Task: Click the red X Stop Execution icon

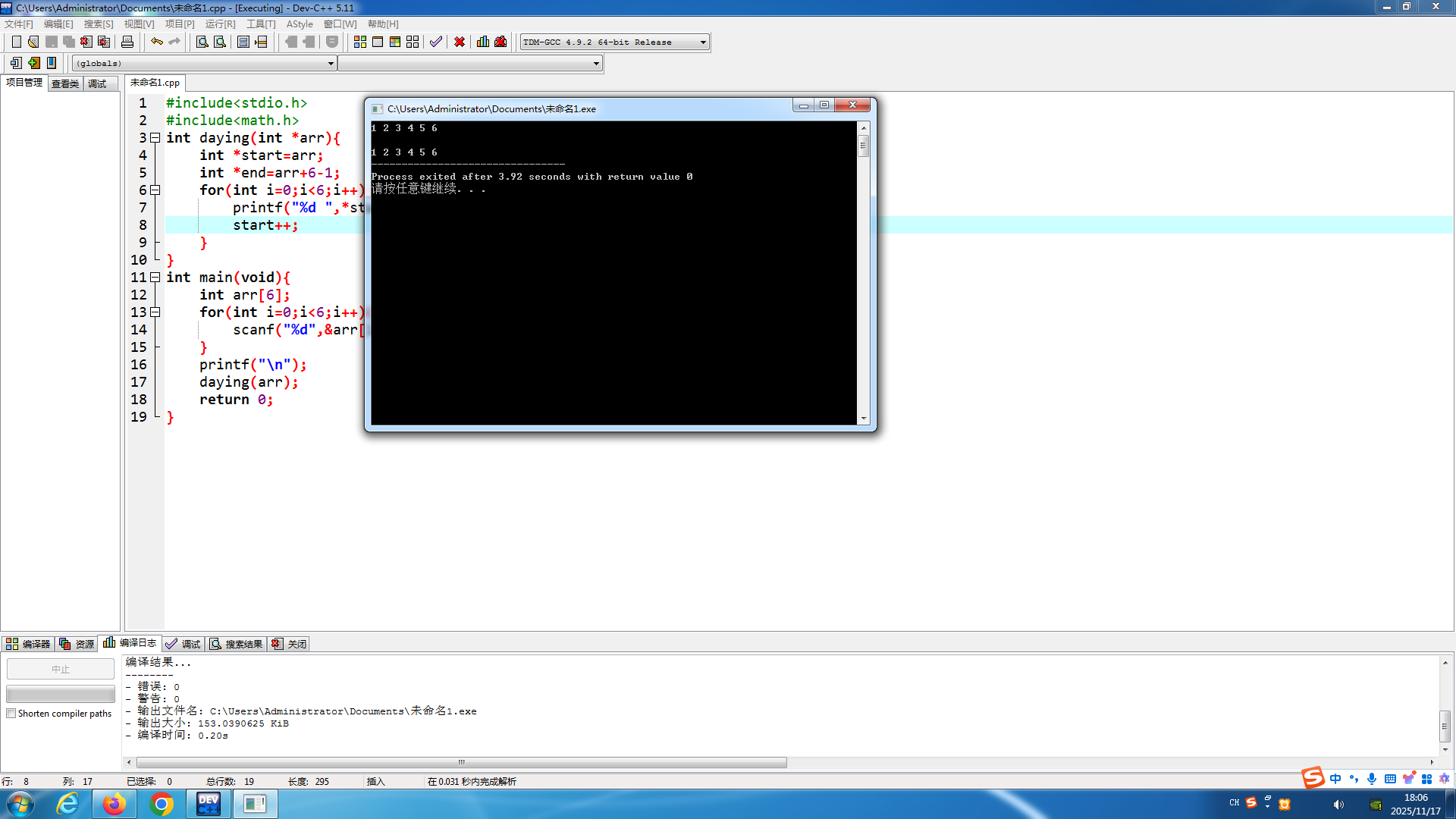Action: 460,42
